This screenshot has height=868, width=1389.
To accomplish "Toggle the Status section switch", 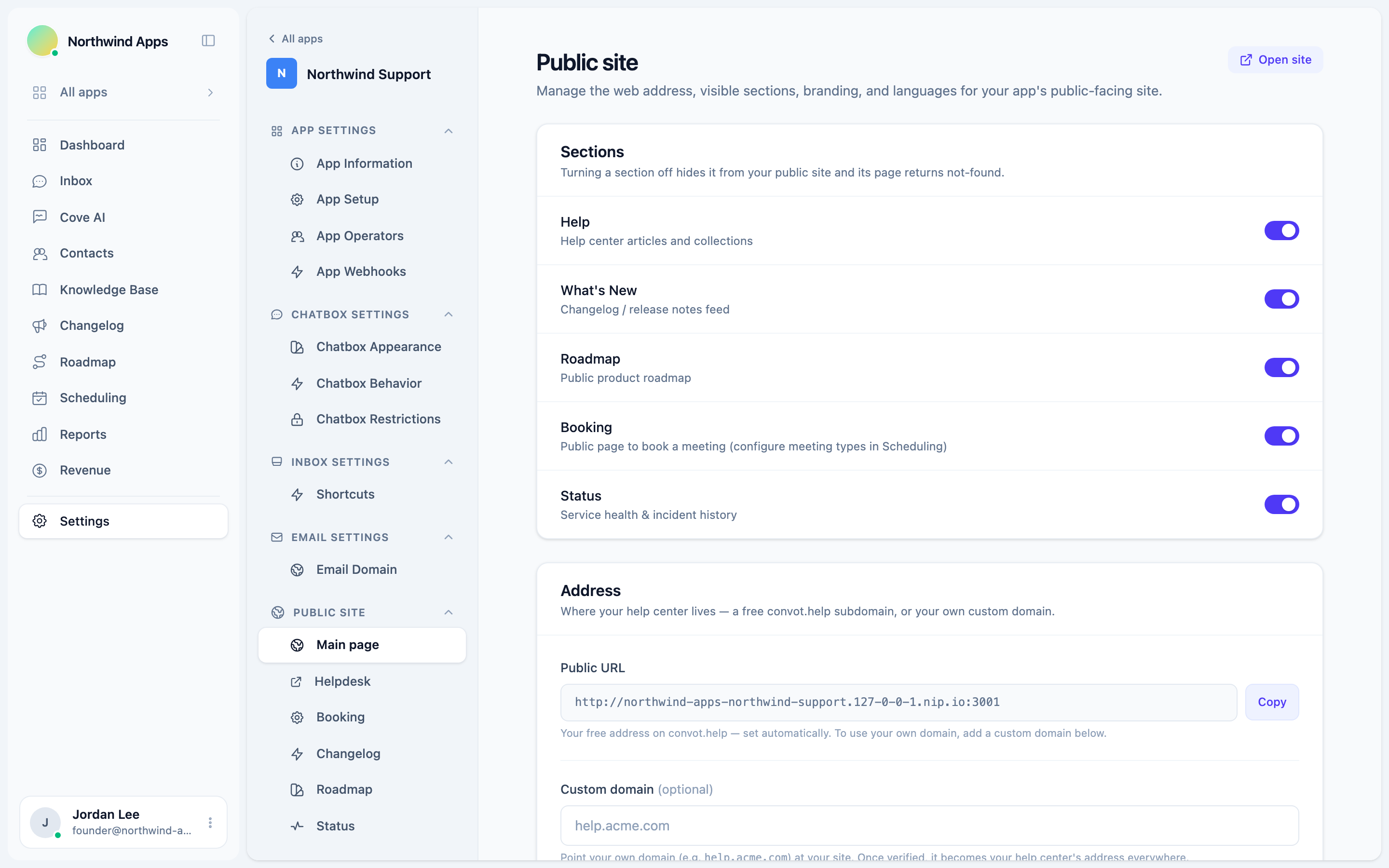I will [x=1281, y=504].
